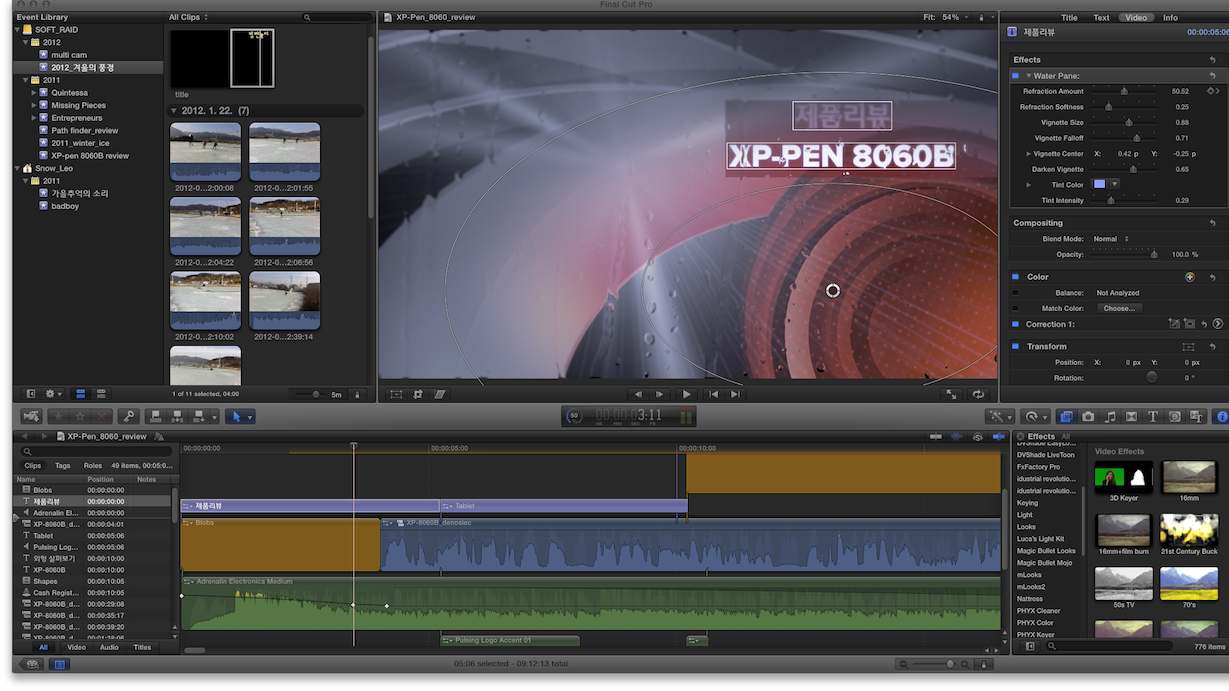The width and height of the screenshot is (1229, 691).
Task: Disable the Water Pane effect checkbox
Action: click(1016, 75)
